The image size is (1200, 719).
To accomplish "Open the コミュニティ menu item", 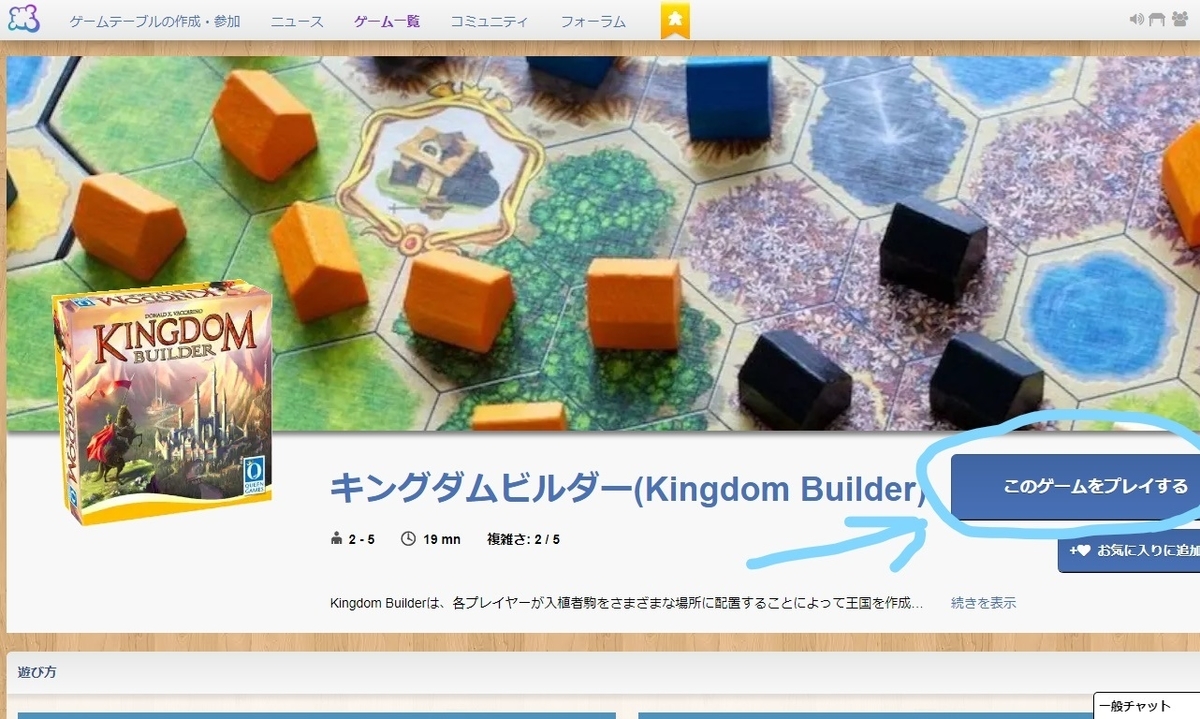I will (x=489, y=21).
